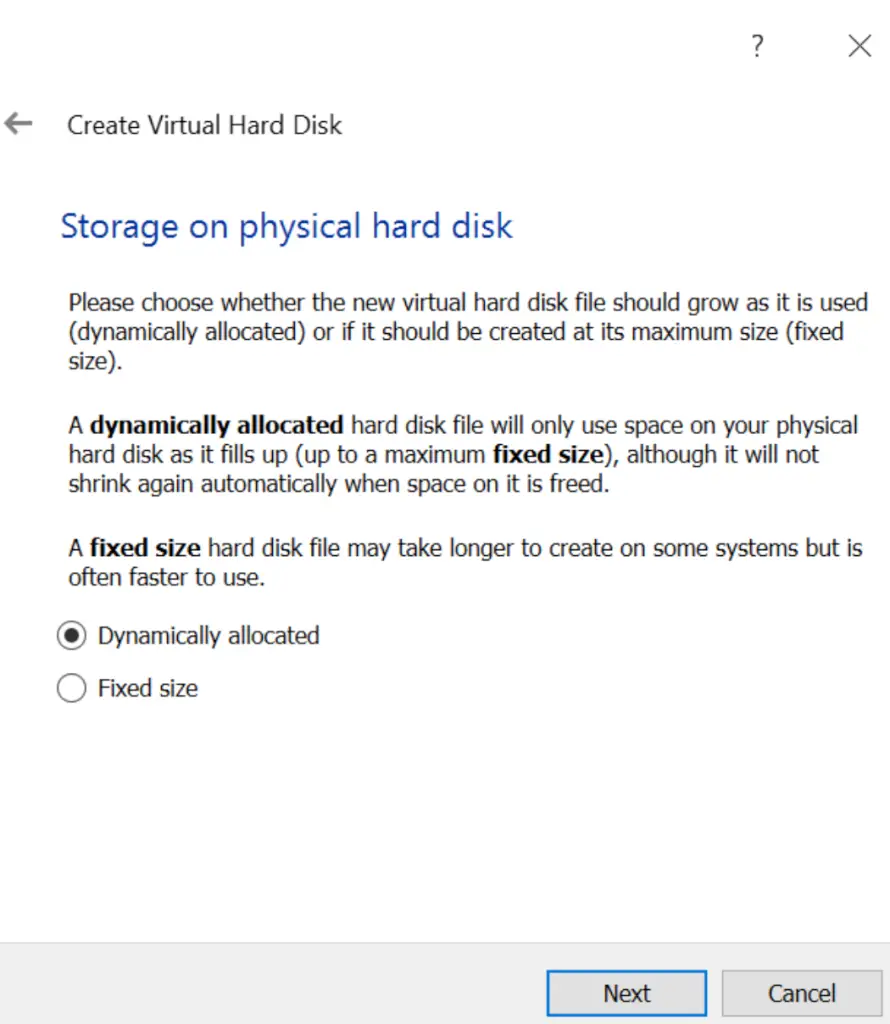Select the Dynamically allocated label text
The height and width of the screenshot is (1024, 890).
pyautogui.click(x=208, y=635)
